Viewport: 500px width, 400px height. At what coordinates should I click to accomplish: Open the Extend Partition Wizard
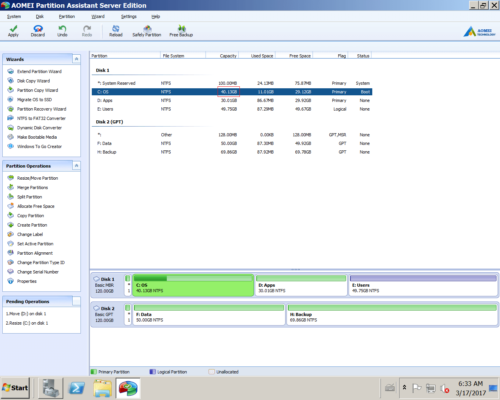[x=39, y=72]
